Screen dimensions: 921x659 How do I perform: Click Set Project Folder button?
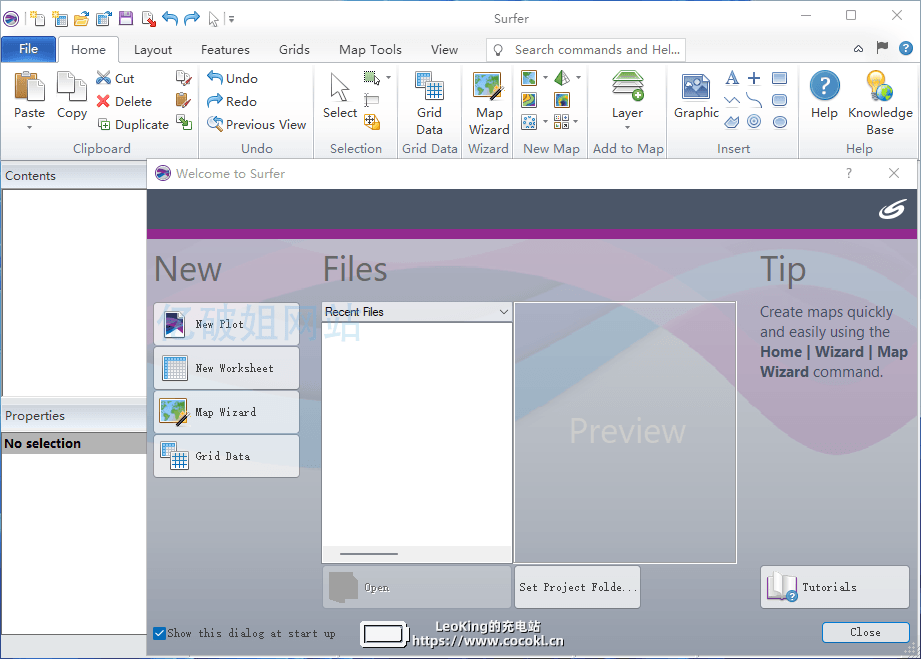(x=577, y=587)
